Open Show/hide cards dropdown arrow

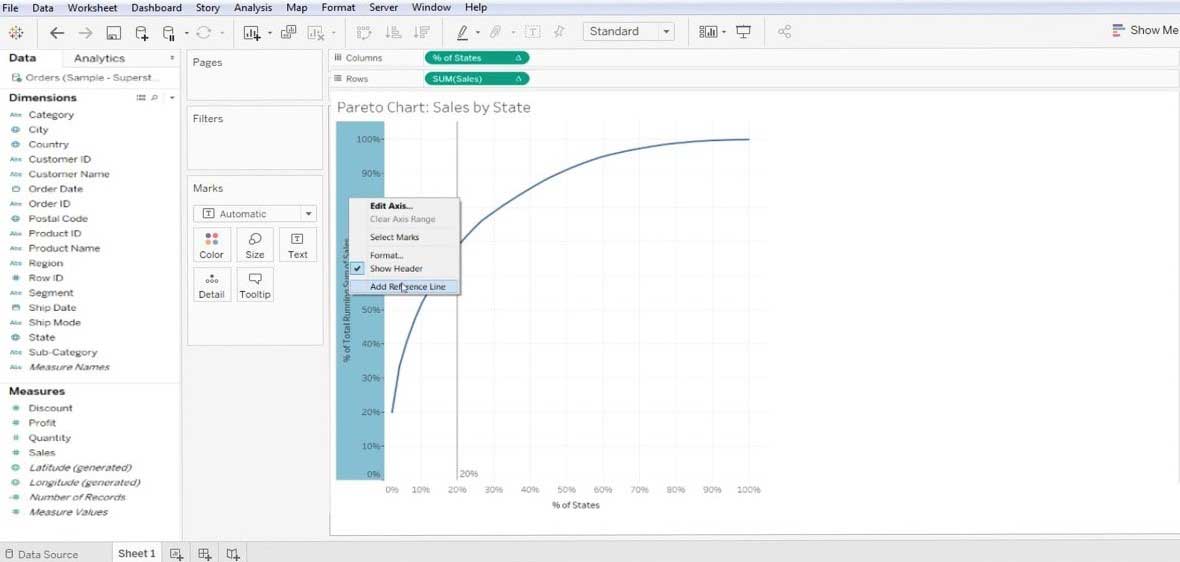(x=724, y=33)
